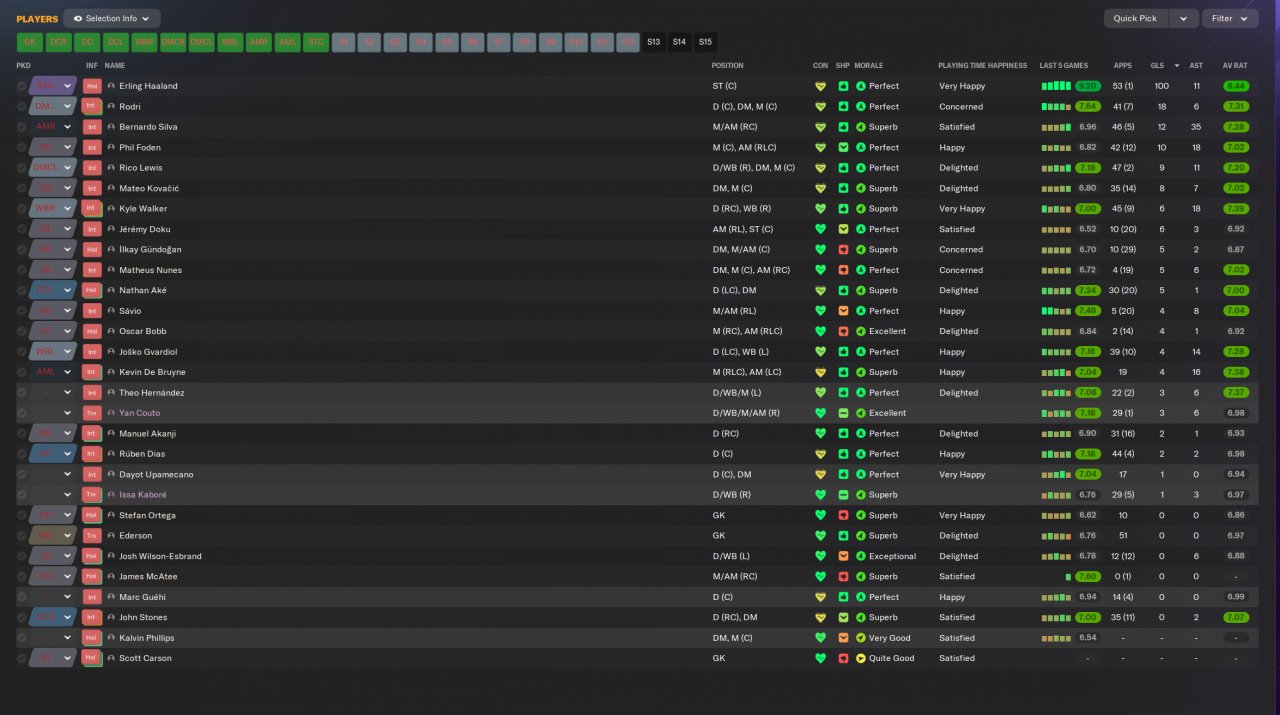Open AML position dropdown for Kevin De Bruyne
Screen dimensions: 1280x715
53,372
